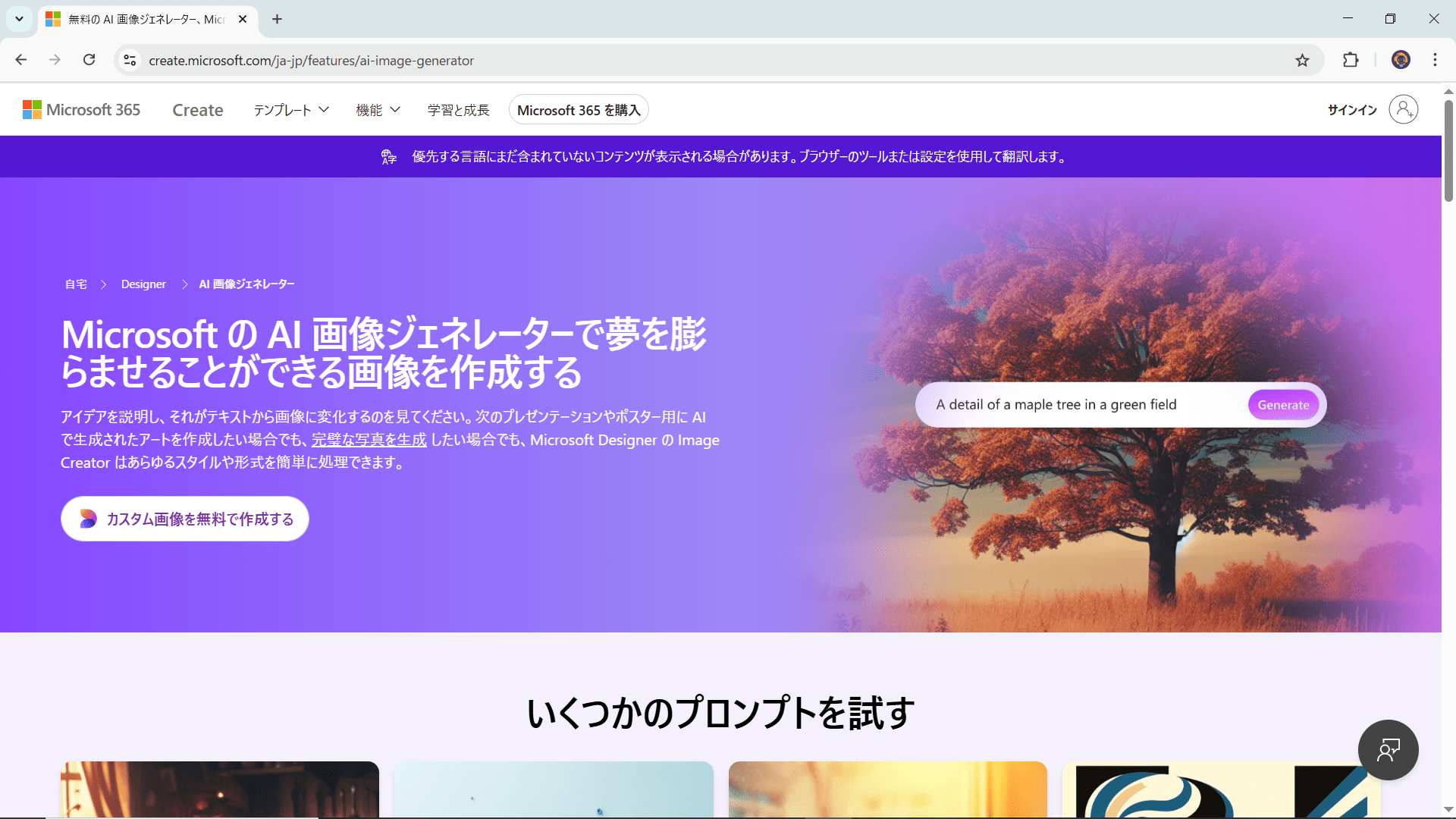1456x819 pixels.
Task: Click the scrollbar down arrow
Action: 1448,810
